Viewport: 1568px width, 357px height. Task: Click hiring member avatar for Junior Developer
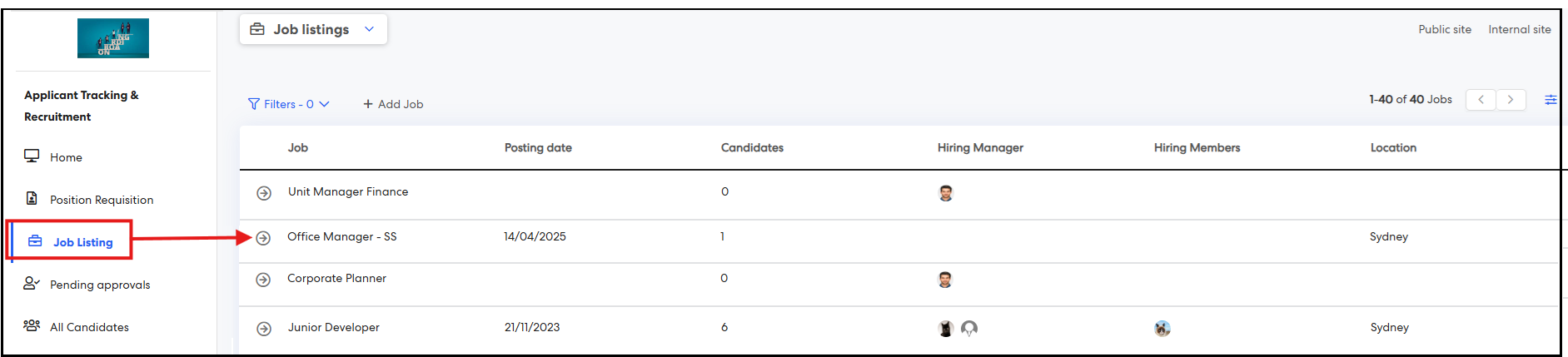(x=1162, y=329)
